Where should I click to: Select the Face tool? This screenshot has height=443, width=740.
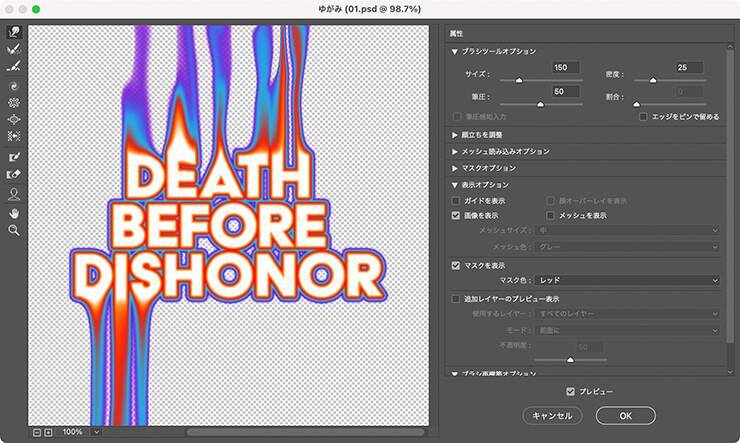(14, 194)
